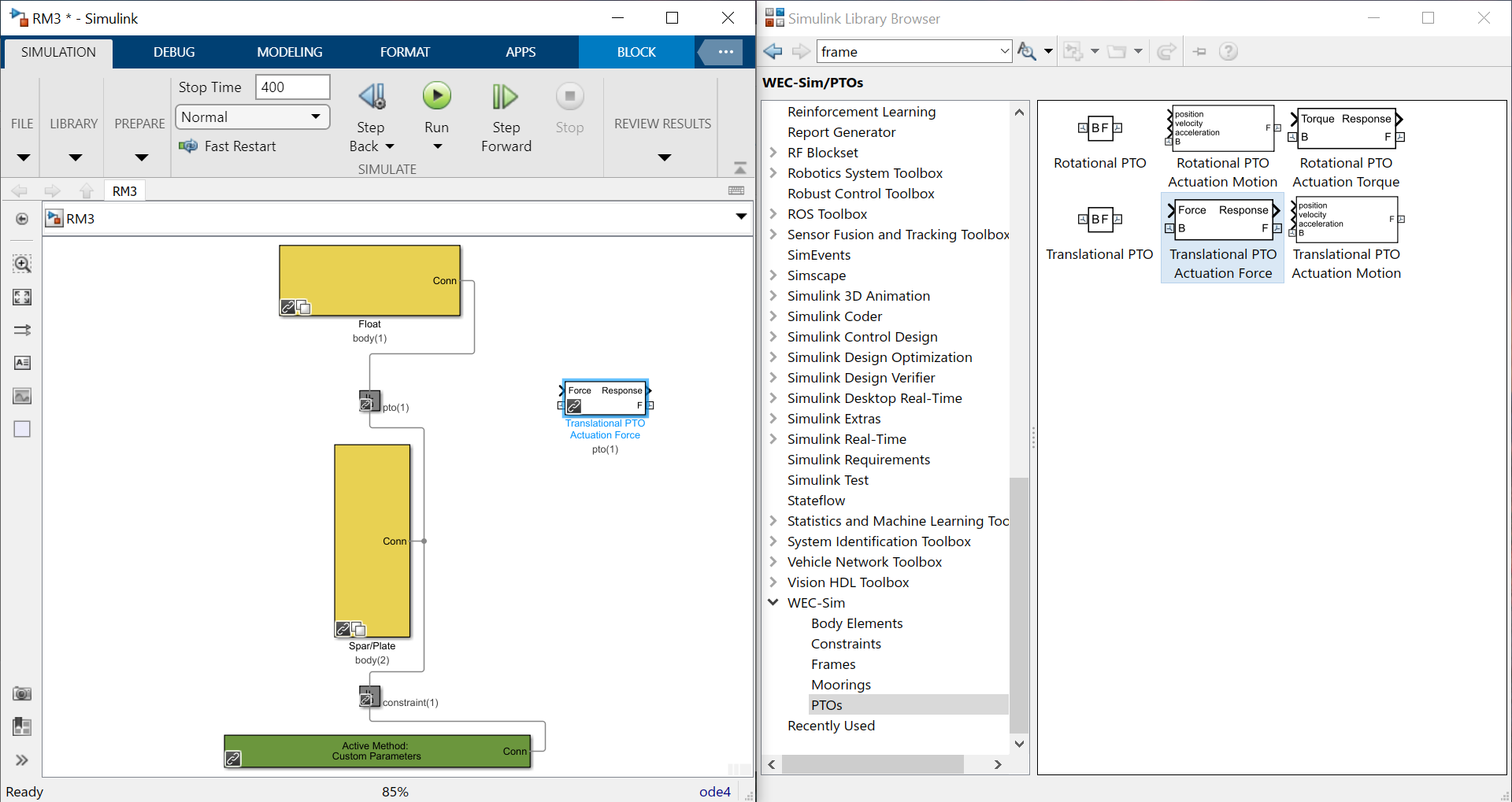Click the Fit to View icon
1512x802 pixels.
click(22, 297)
